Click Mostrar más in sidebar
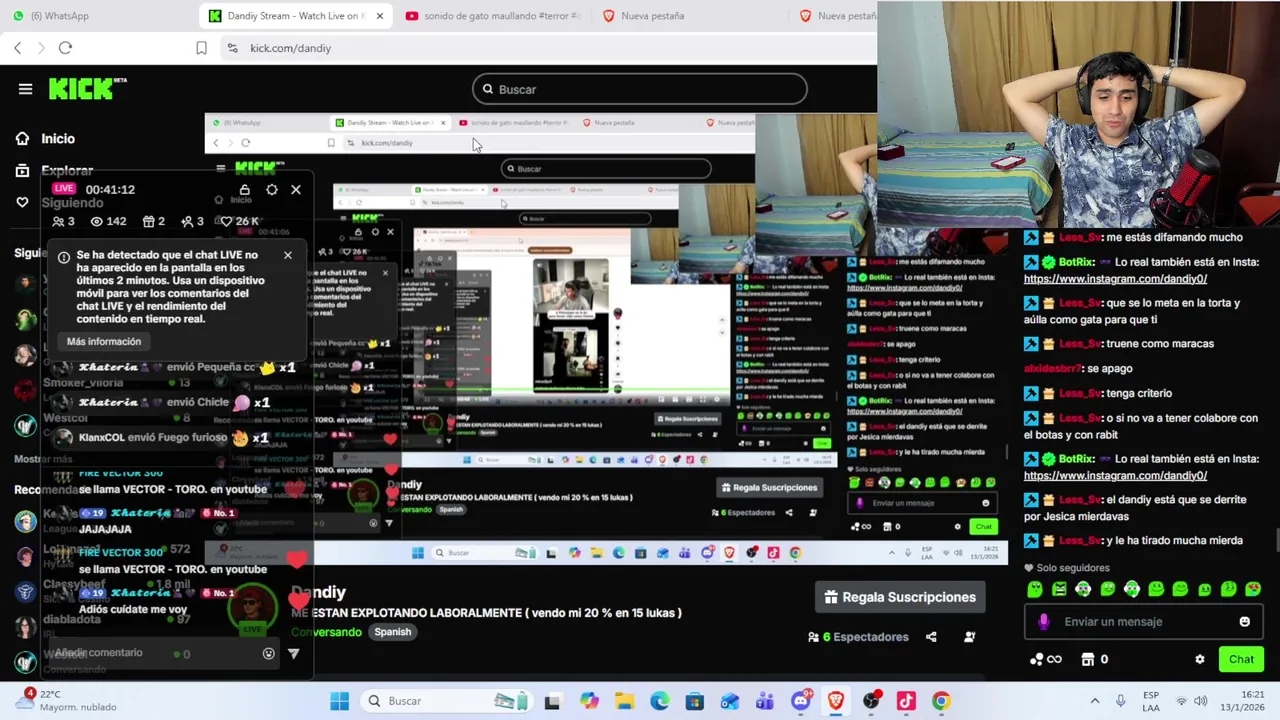 42,459
